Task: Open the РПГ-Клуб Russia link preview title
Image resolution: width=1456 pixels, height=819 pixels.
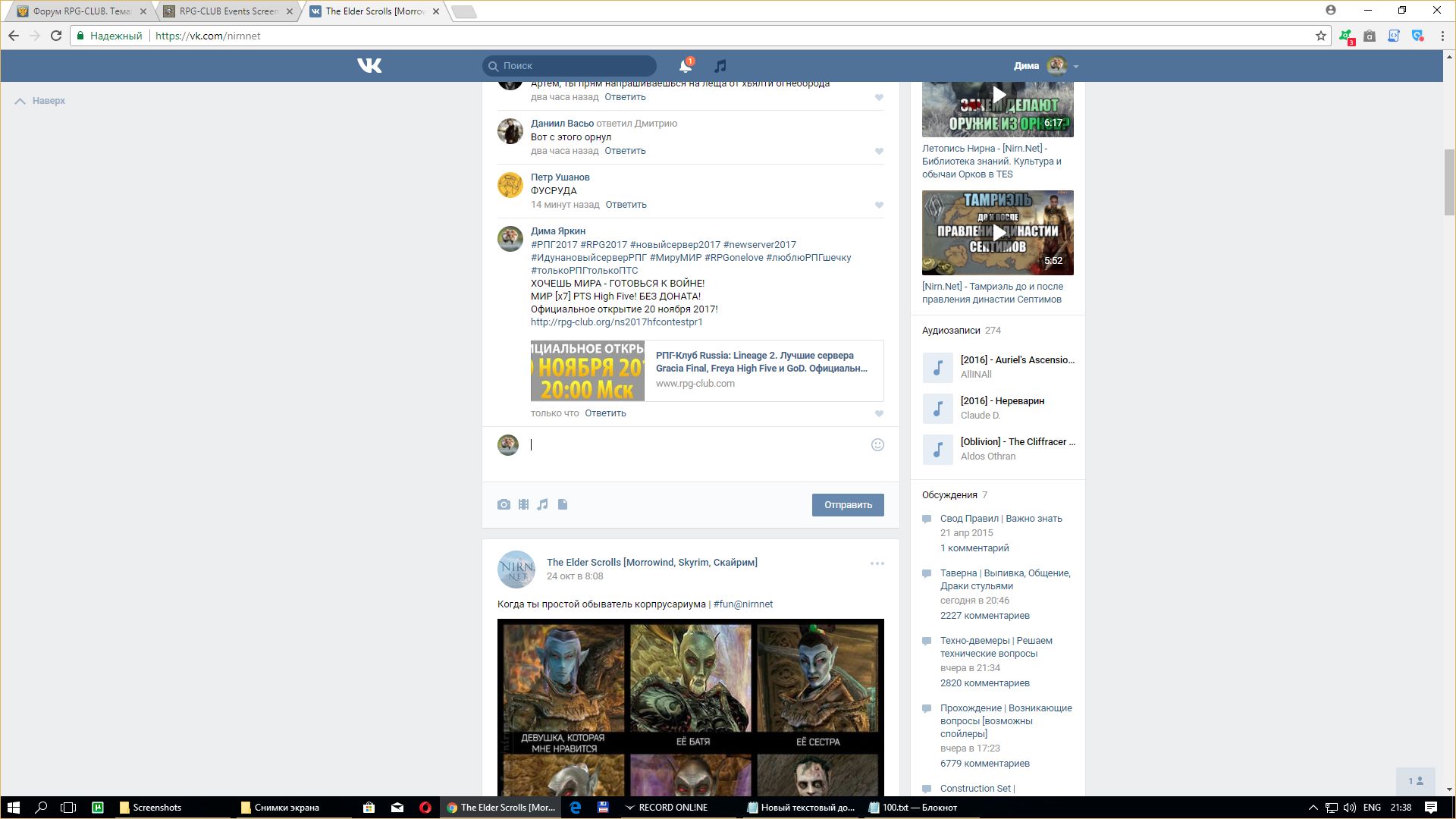Action: pos(761,362)
